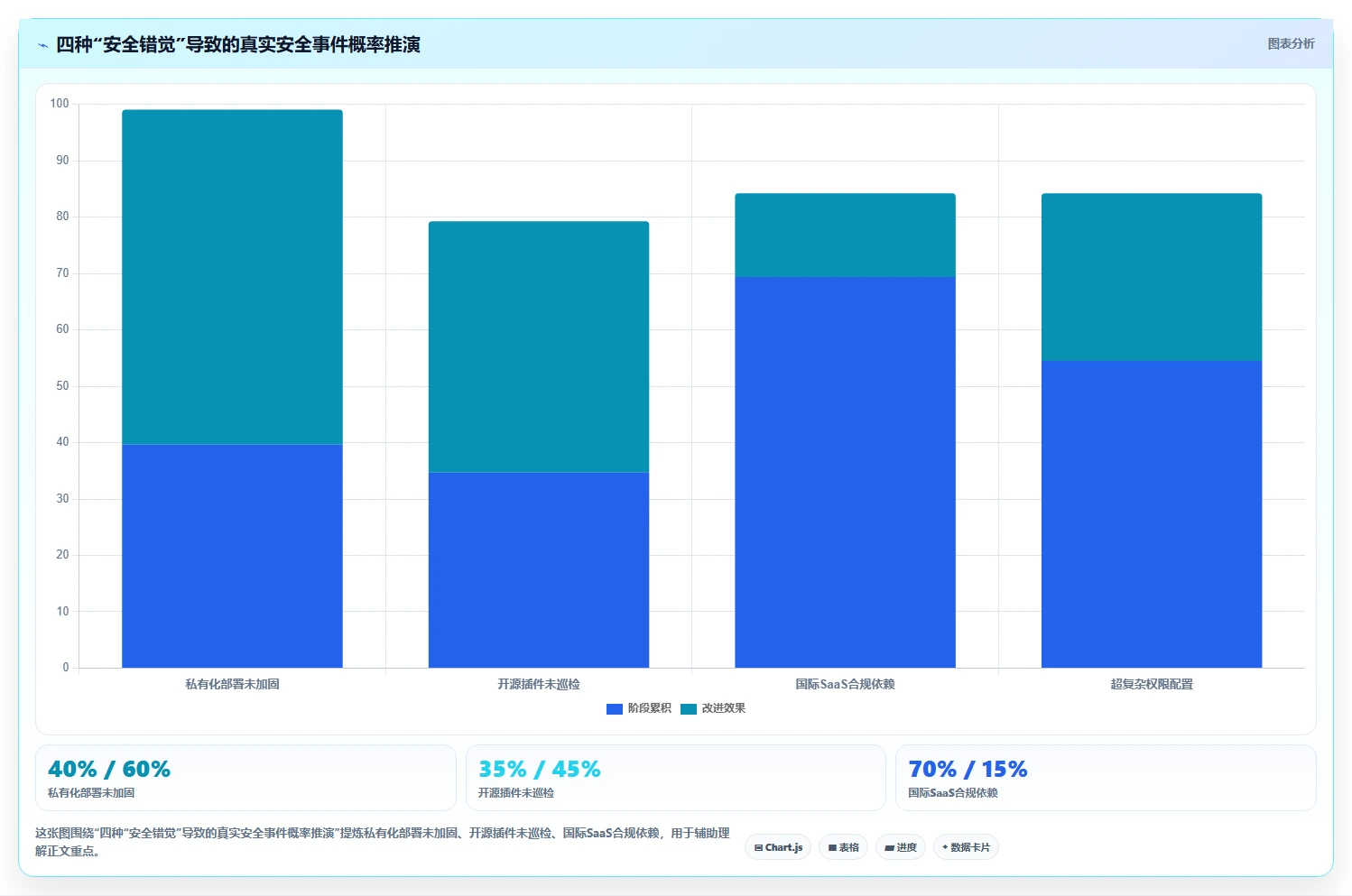The height and width of the screenshot is (896, 1352).
Task: Click 私有化部署未加固 caption under 40% / 60%
Action: tap(91, 793)
